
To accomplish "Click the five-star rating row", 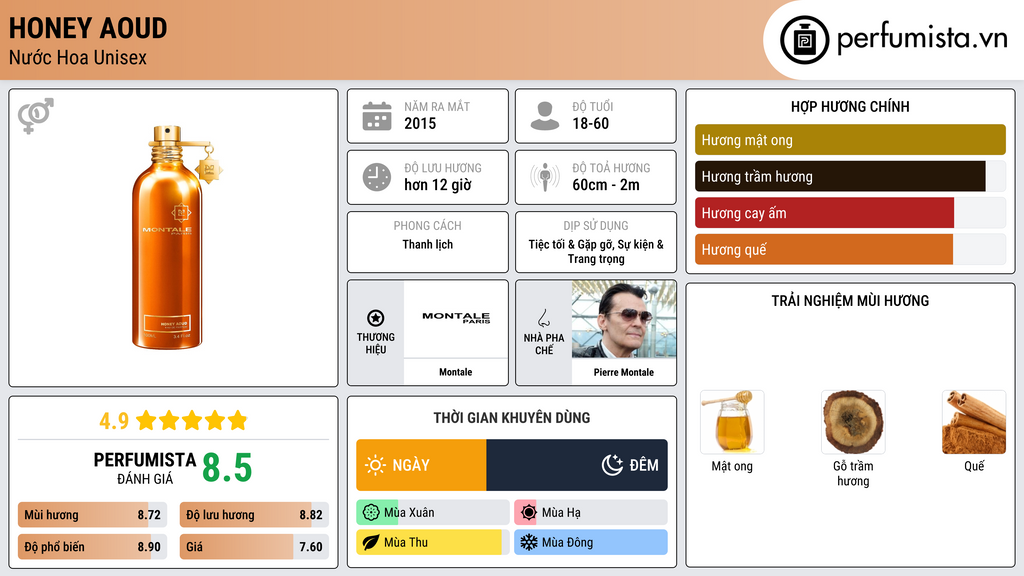I will pyautogui.click(x=191, y=420).
